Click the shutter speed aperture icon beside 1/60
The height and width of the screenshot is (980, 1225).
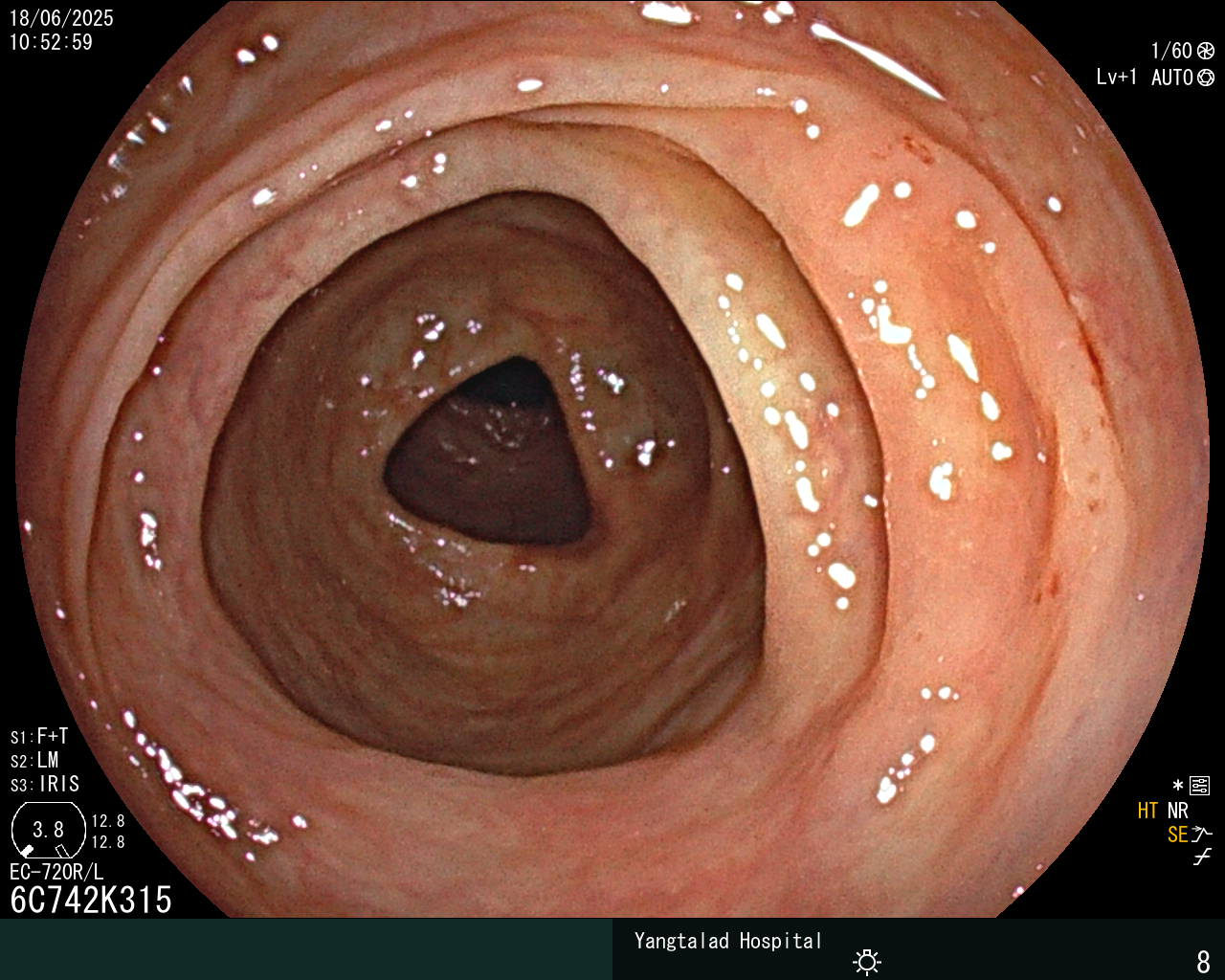click(1206, 51)
